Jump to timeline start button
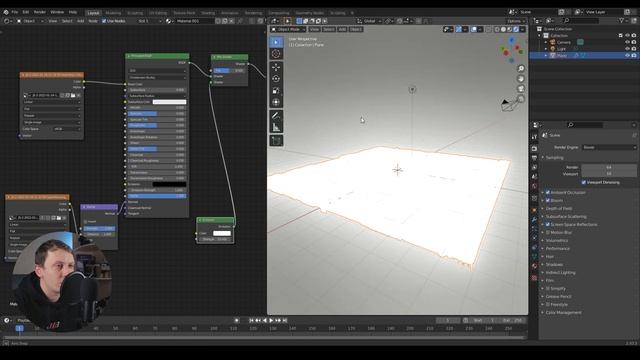This screenshot has width=640, height=360. tap(251, 320)
